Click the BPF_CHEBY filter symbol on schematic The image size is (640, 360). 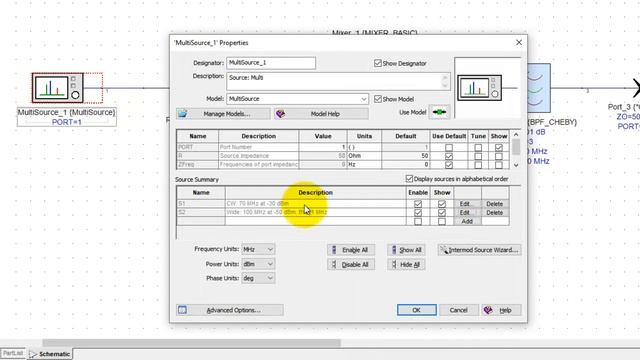click(539, 88)
